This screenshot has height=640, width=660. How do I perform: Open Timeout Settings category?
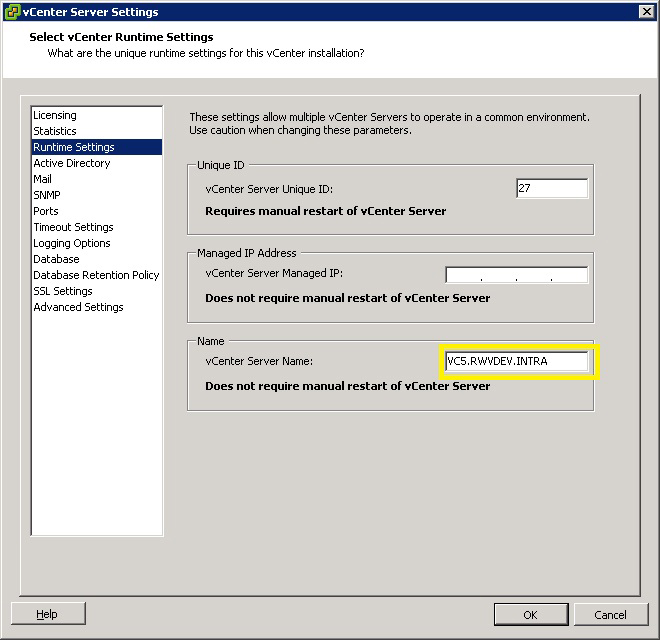point(73,227)
